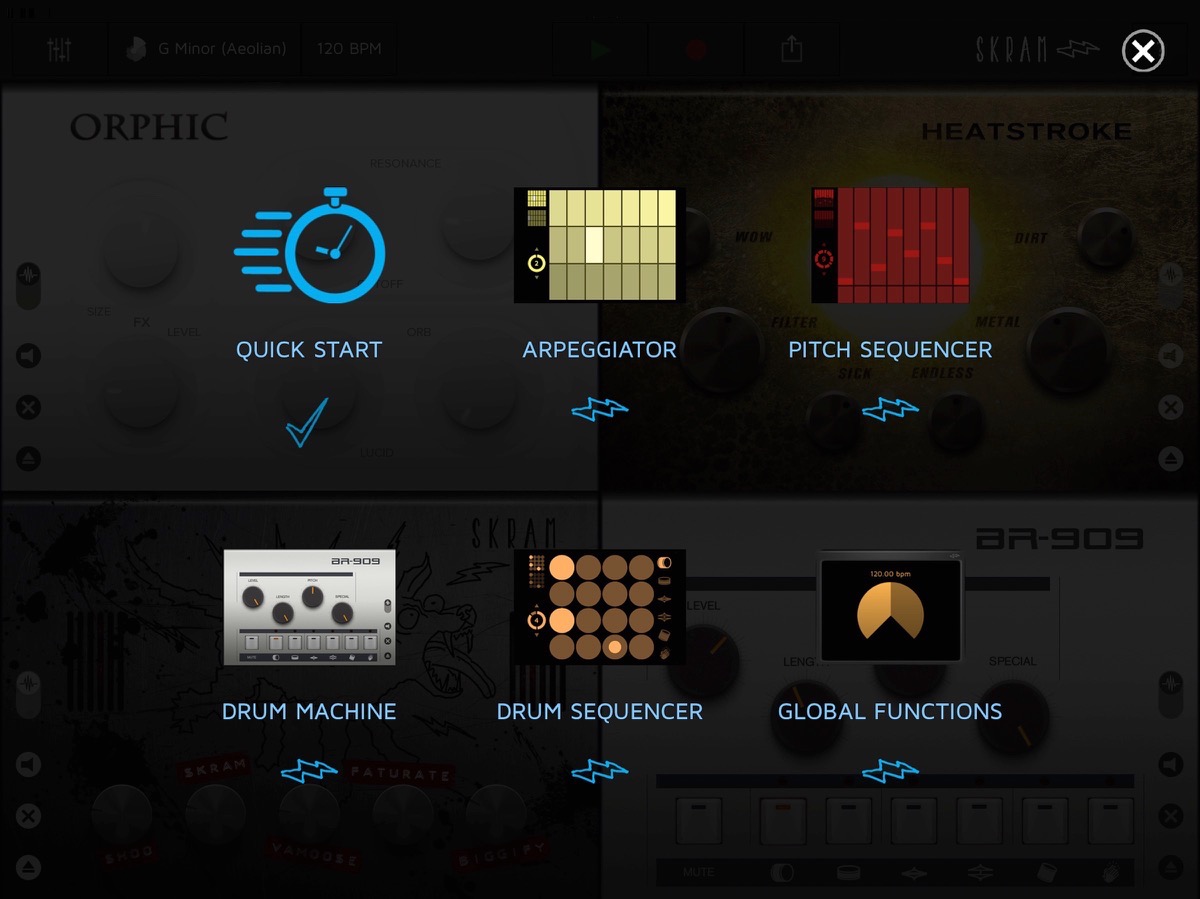Open the red Pitch Sequencer thumbnail

[890, 245]
